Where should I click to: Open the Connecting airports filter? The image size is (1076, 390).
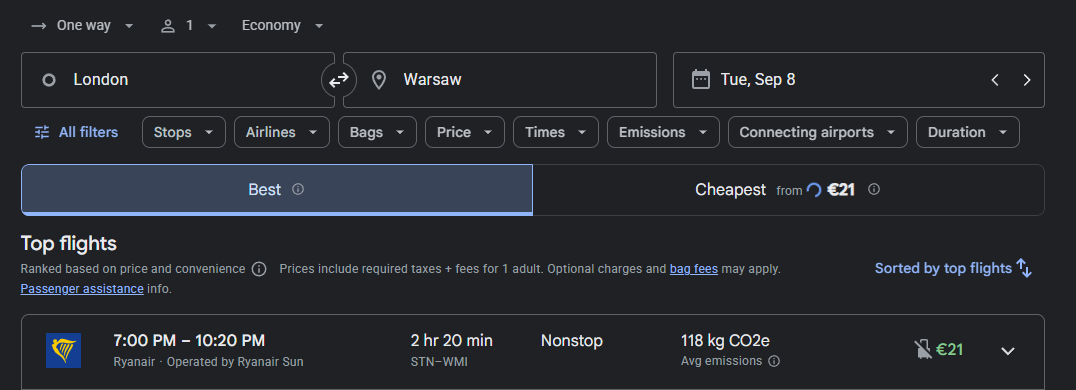pyautogui.click(x=818, y=133)
